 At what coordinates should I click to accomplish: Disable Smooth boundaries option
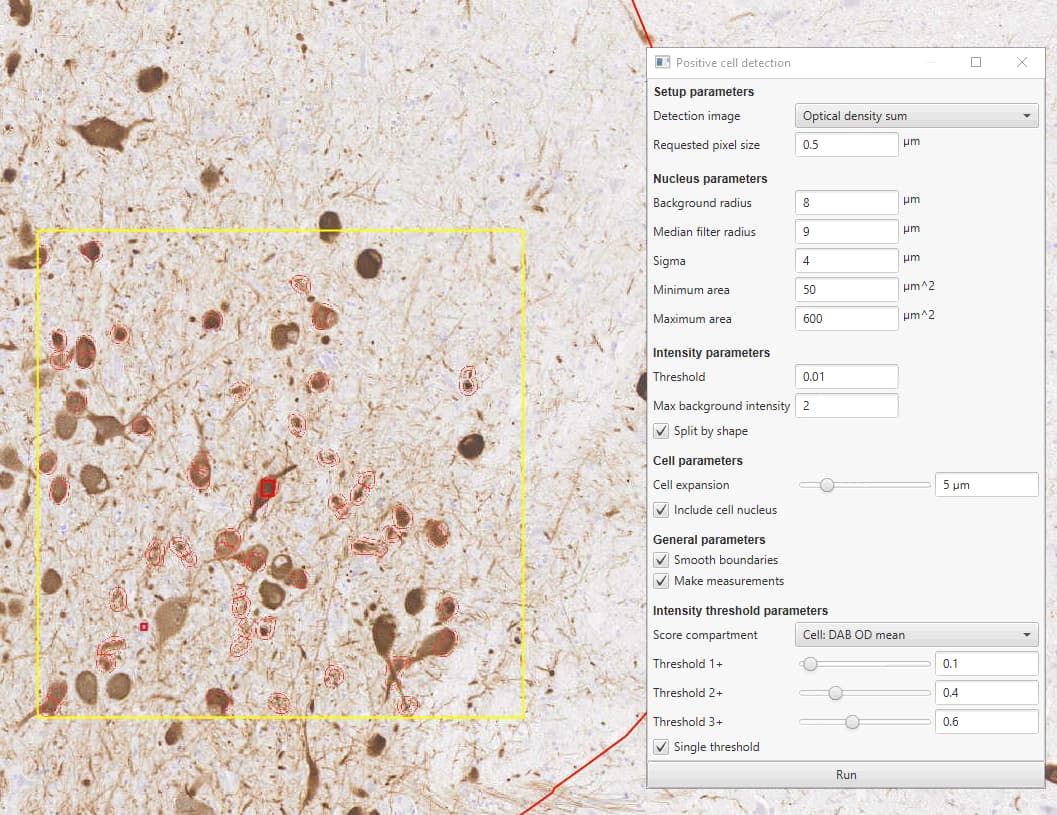point(661,560)
